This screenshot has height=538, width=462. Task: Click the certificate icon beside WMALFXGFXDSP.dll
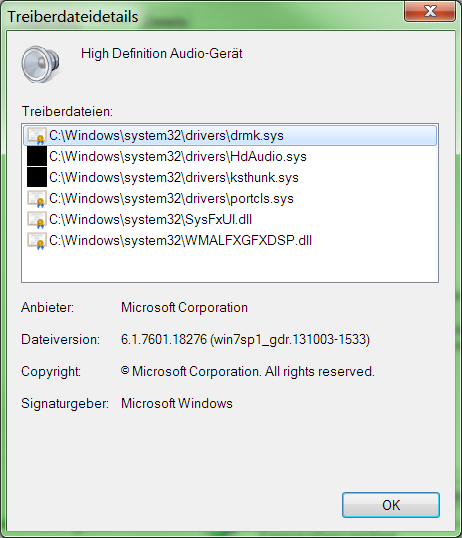(x=37, y=241)
